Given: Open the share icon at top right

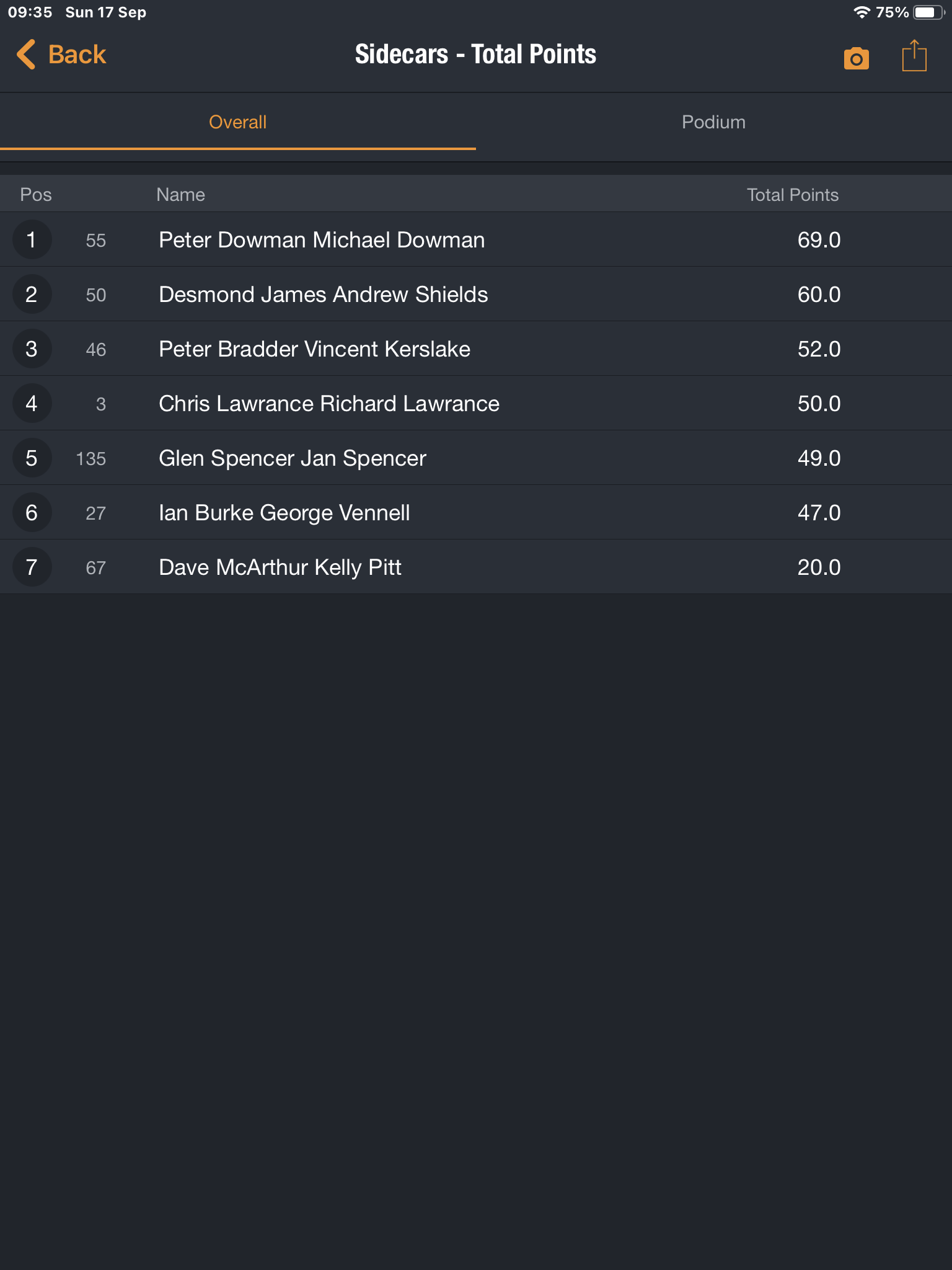Looking at the screenshot, I should click(x=914, y=56).
